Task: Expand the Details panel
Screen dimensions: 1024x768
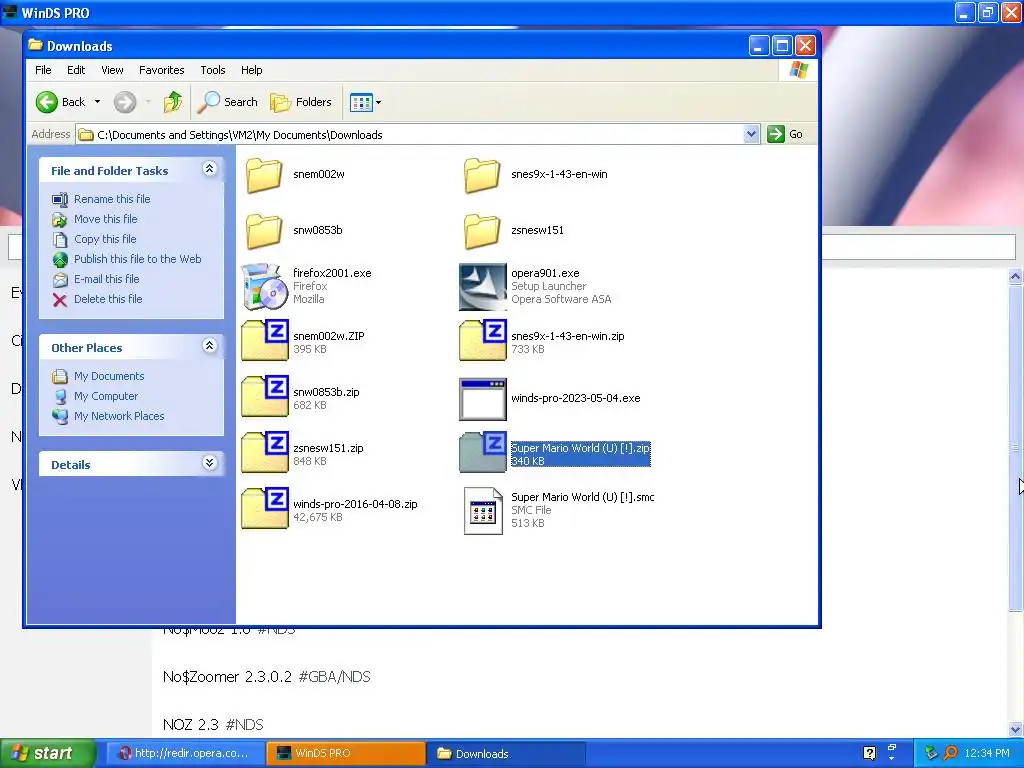Action: [209, 463]
